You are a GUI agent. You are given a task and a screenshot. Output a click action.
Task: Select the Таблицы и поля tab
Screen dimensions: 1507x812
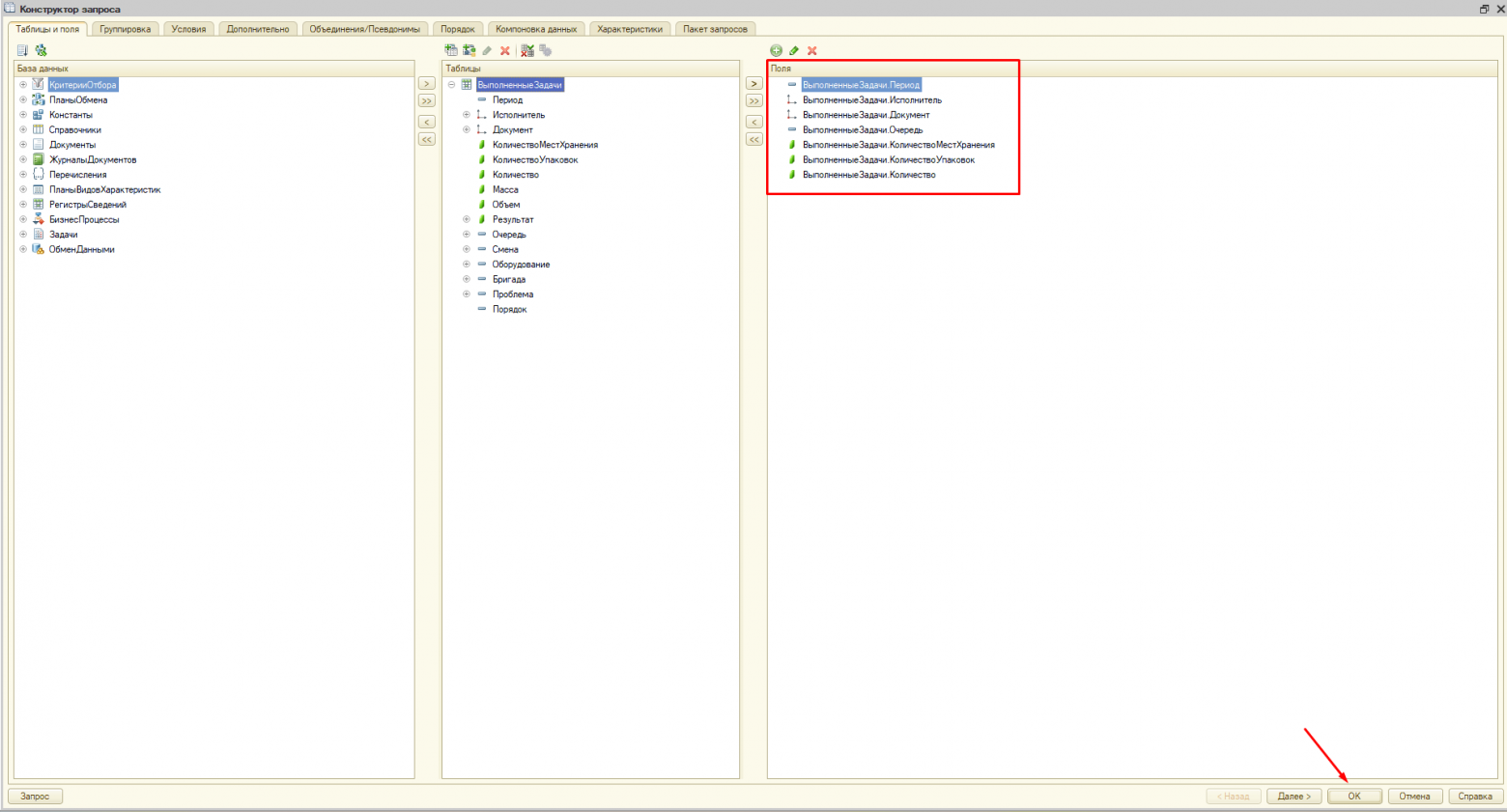click(47, 29)
